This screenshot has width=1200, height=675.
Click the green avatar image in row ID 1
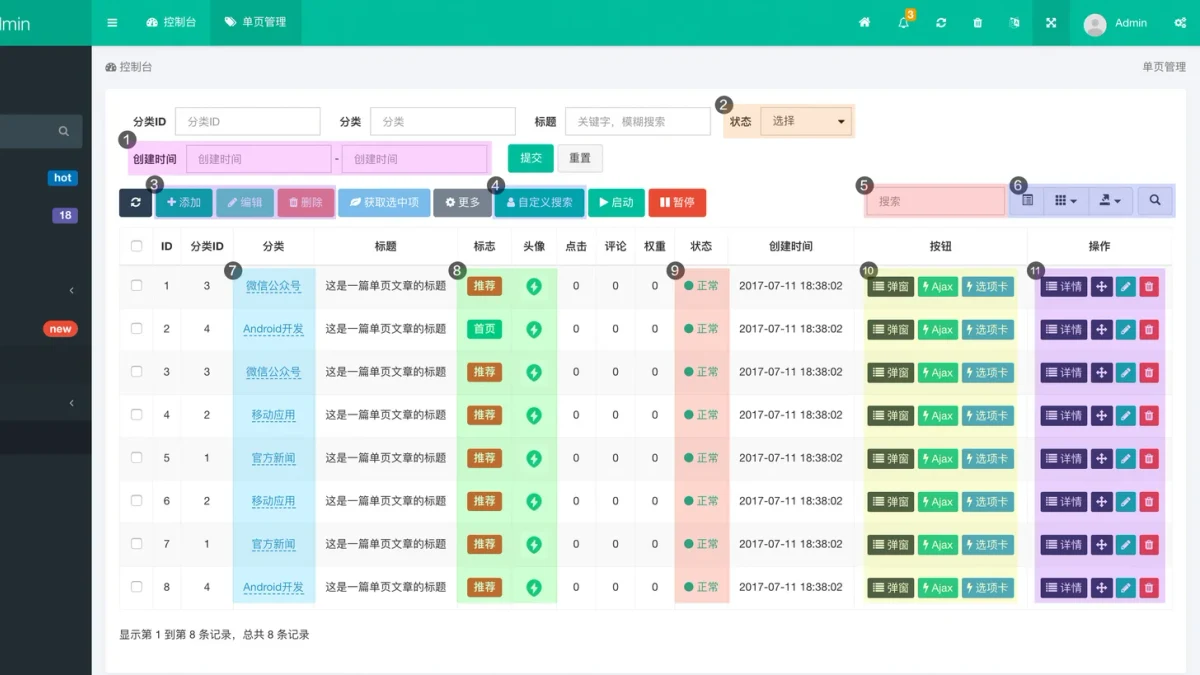[x=534, y=287]
